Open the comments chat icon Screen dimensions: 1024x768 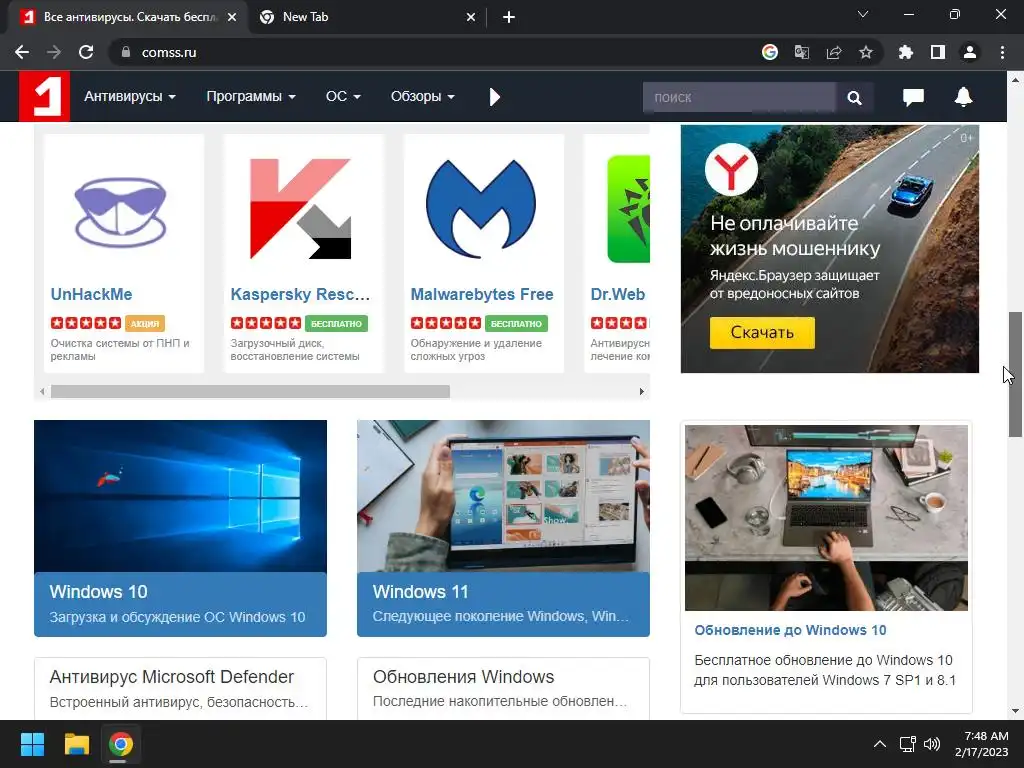pos(913,97)
